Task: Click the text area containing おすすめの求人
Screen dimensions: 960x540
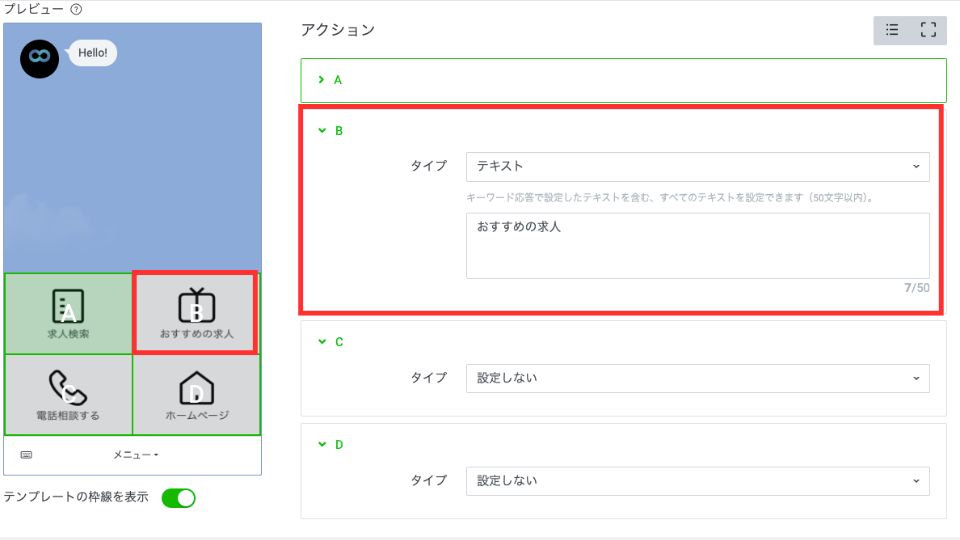Action: [x=697, y=245]
